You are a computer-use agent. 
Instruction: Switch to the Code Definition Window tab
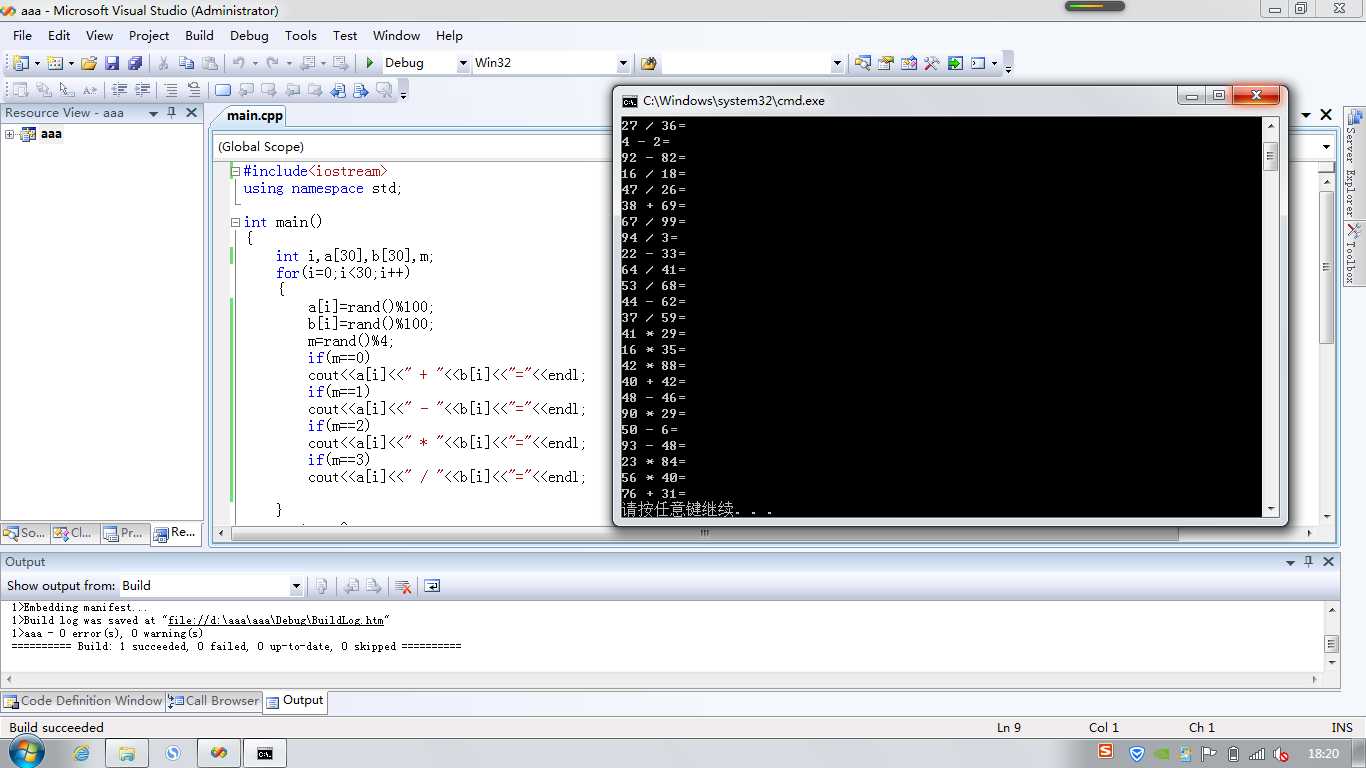click(x=83, y=701)
